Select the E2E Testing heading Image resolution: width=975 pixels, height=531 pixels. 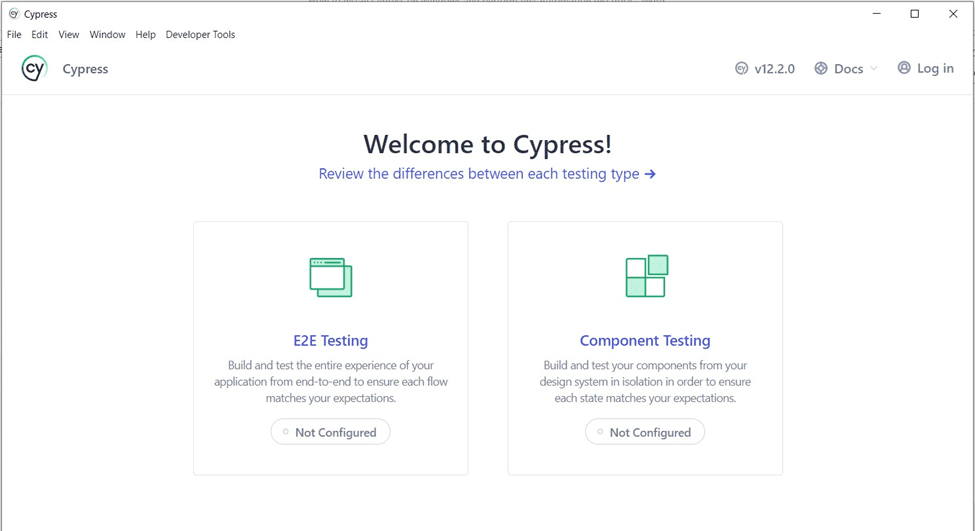(x=331, y=341)
